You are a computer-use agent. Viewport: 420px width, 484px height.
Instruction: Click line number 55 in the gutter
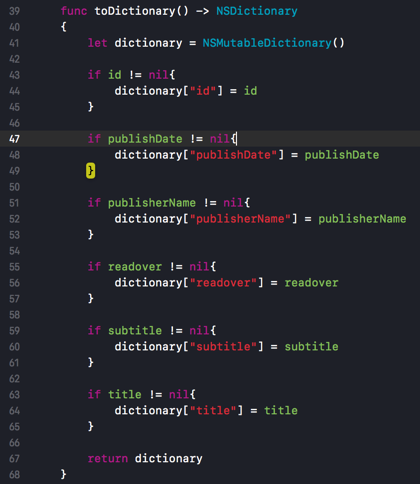coord(14,267)
